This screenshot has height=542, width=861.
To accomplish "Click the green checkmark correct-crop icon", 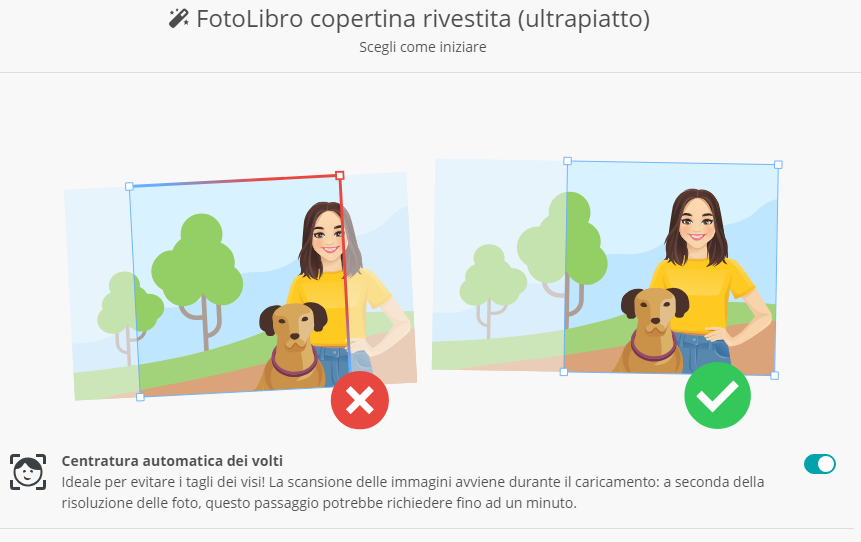I will (717, 395).
